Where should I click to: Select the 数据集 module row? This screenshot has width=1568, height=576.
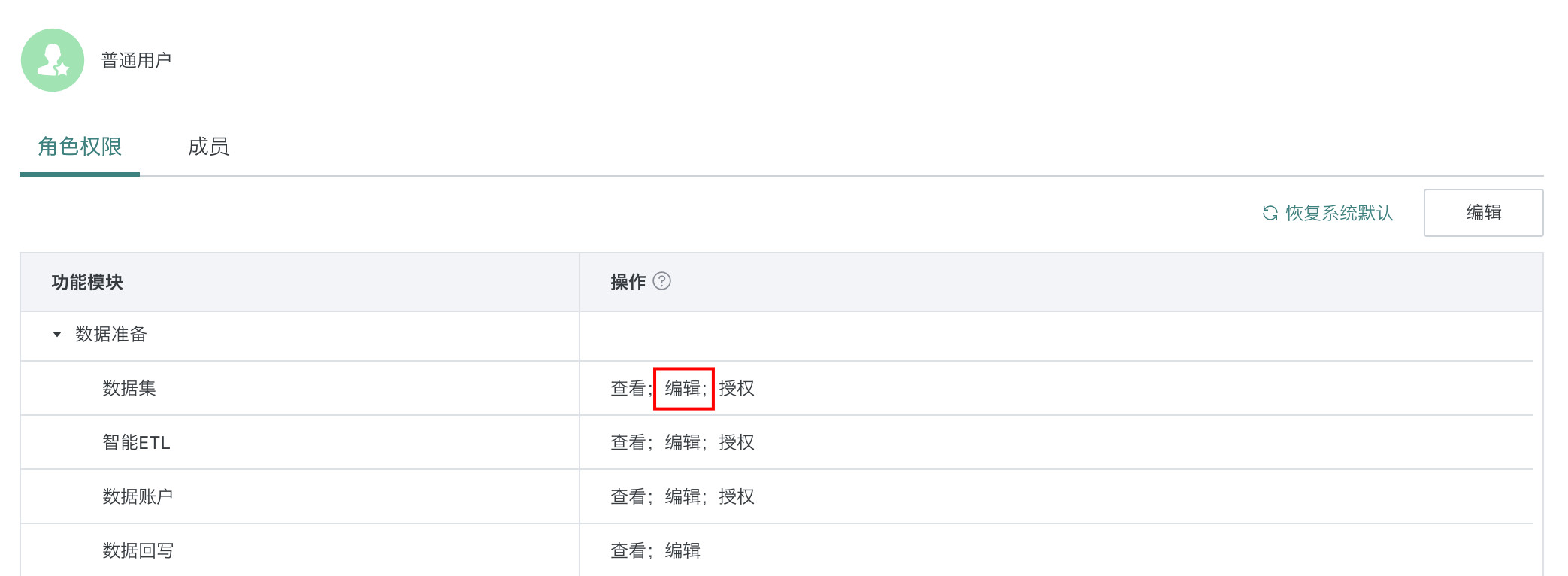coord(129,388)
